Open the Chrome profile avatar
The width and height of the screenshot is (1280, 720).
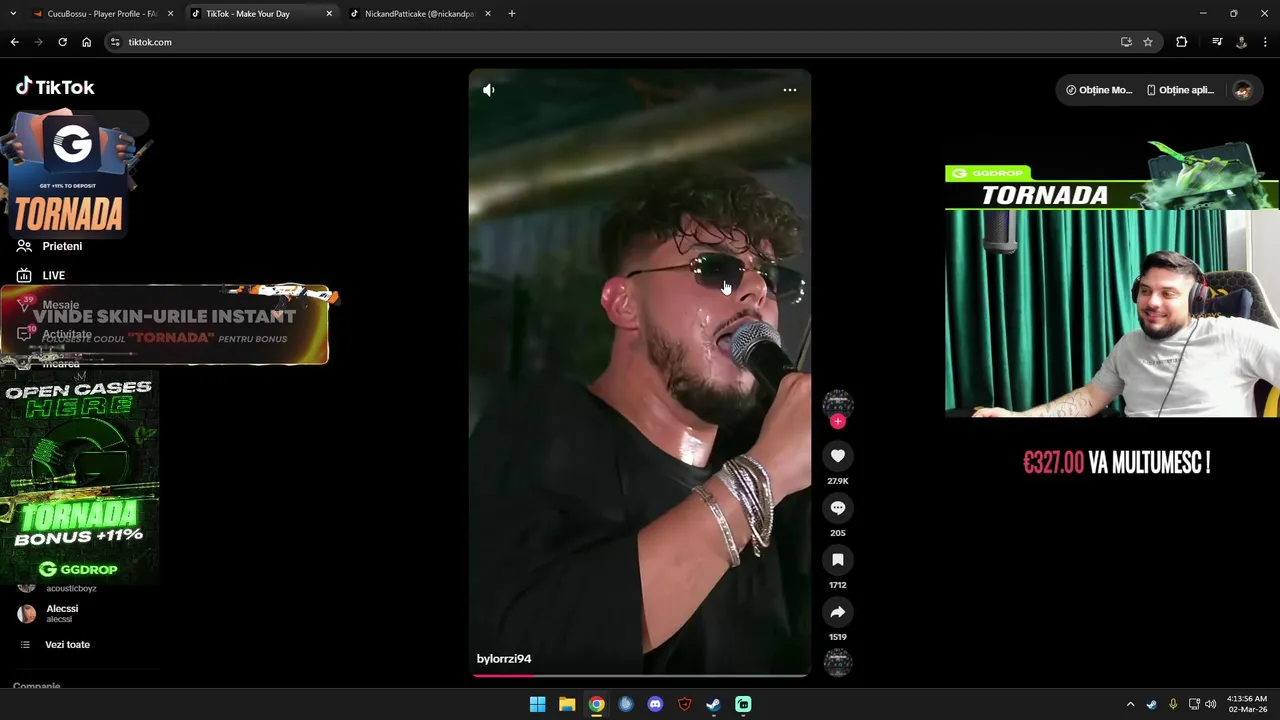point(1241,42)
